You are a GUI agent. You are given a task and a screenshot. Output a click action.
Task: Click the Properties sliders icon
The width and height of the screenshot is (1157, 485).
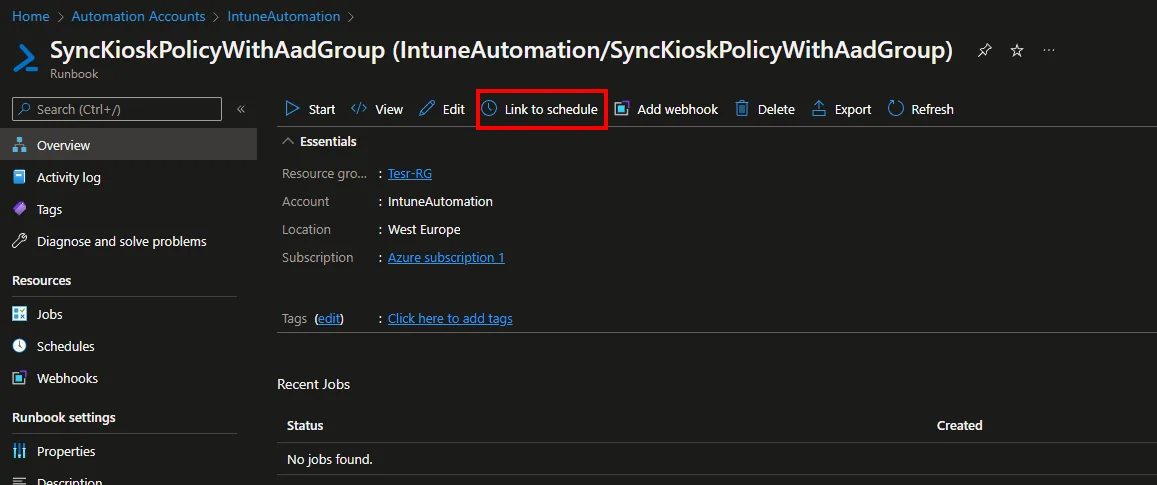(x=20, y=451)
